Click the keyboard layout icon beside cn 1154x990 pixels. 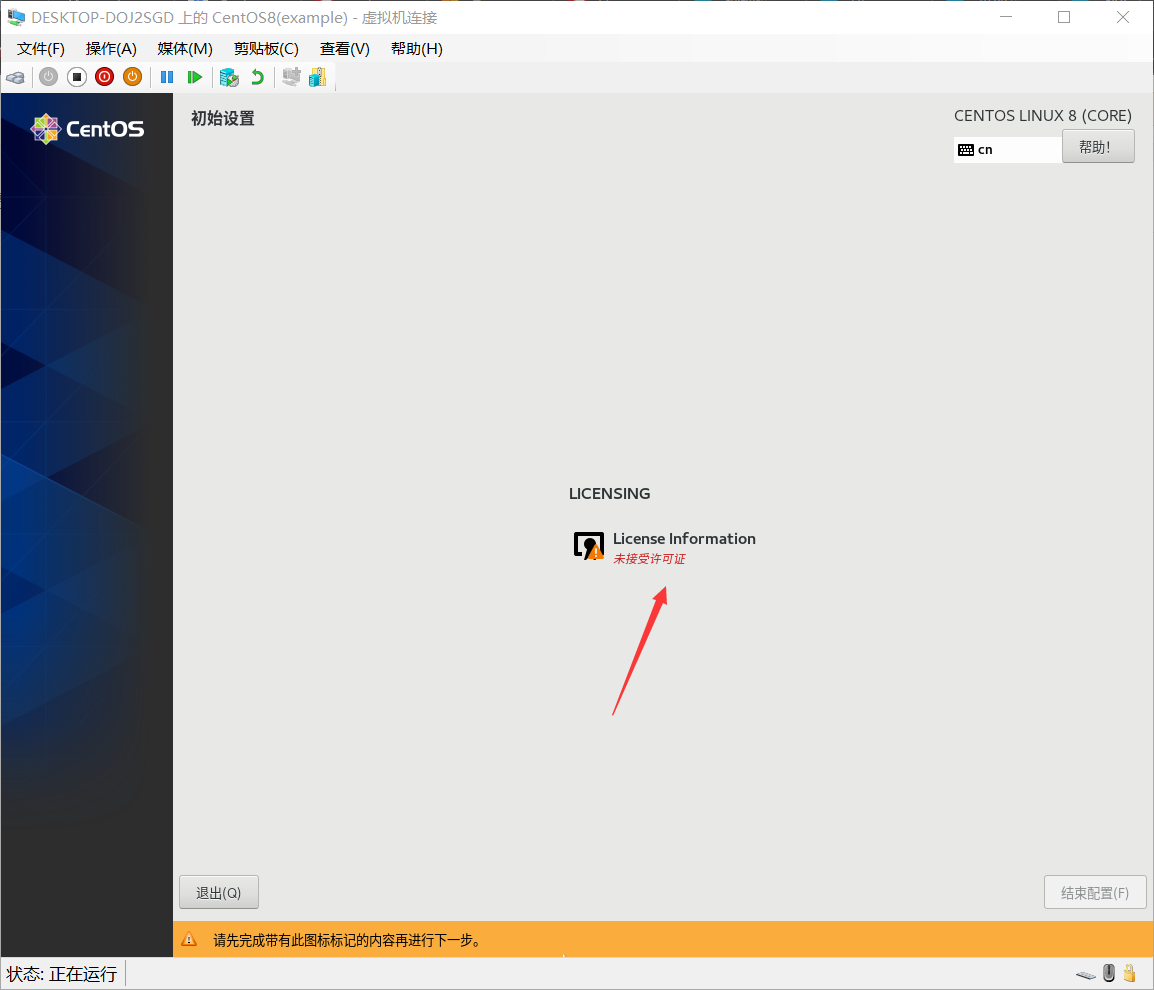pyautogui.click(x=966, y=150)
